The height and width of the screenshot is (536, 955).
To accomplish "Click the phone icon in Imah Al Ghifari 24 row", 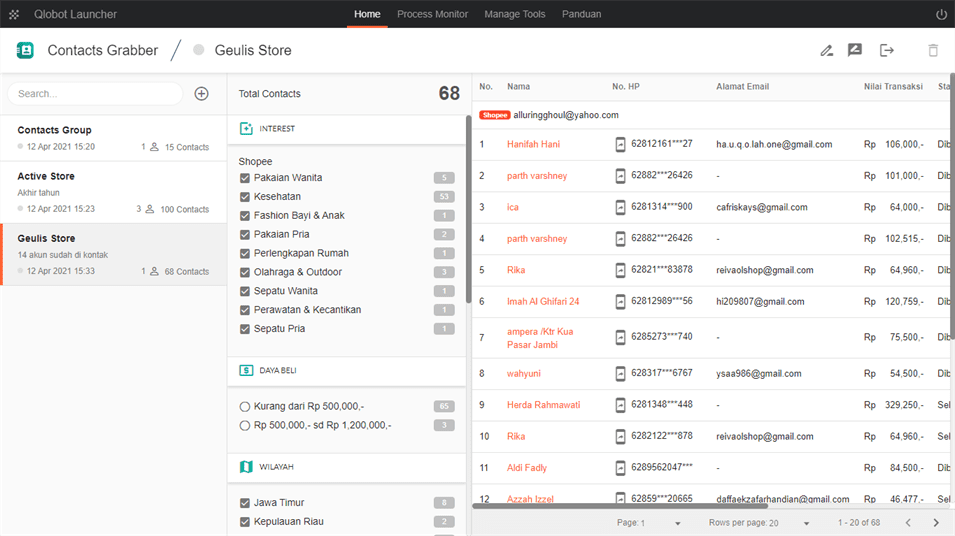I will click(x=620, y=302).
